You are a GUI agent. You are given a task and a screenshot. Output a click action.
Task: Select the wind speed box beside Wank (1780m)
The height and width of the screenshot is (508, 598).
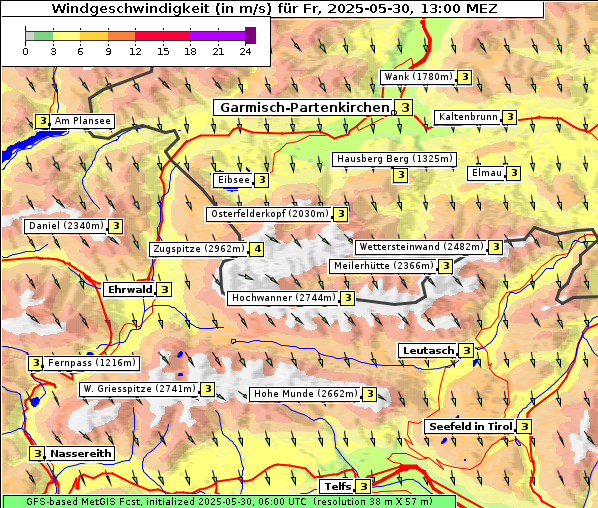pyautogui.click(x=465, y=77)
